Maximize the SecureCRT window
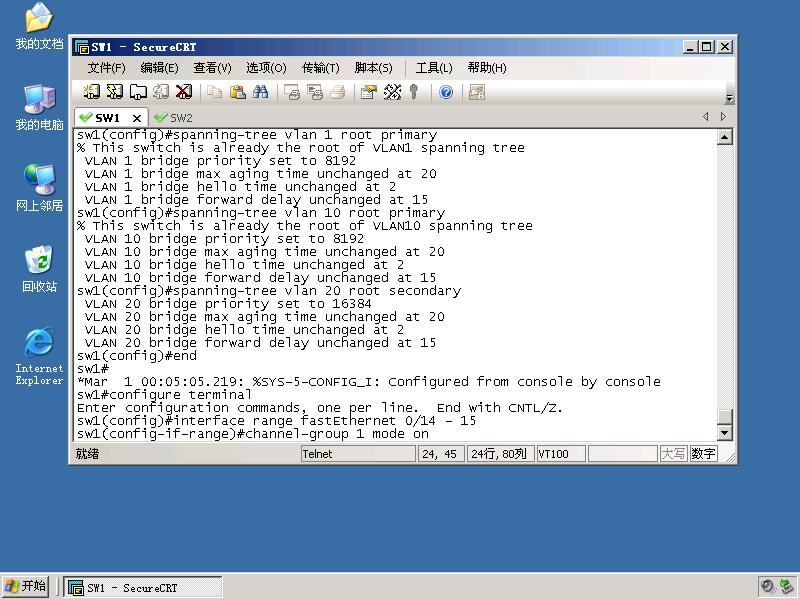Viewport: 800px width, 600px height. [707, 47]
